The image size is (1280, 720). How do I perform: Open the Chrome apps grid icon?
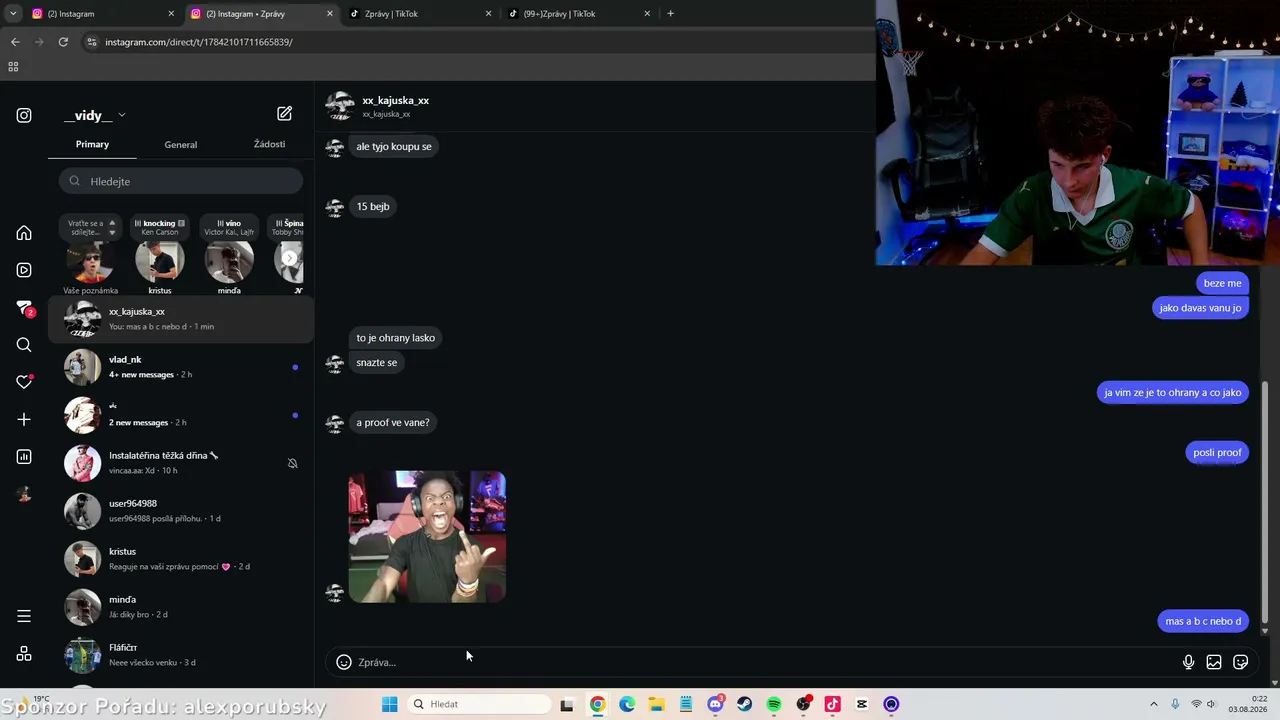pyautogui.click(x=13, y=67)
